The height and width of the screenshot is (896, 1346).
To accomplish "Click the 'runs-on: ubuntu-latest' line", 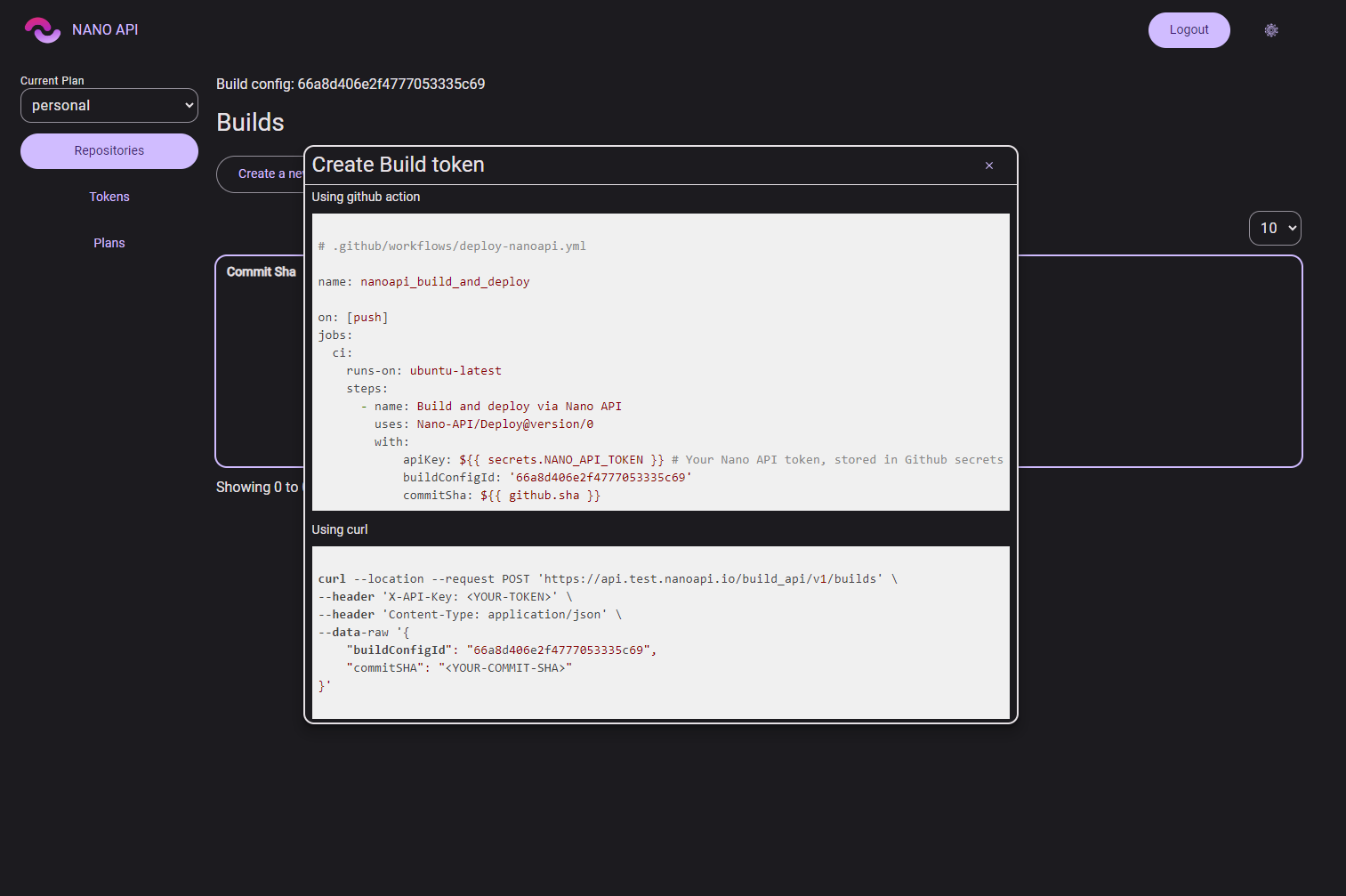I will (423, 371).
